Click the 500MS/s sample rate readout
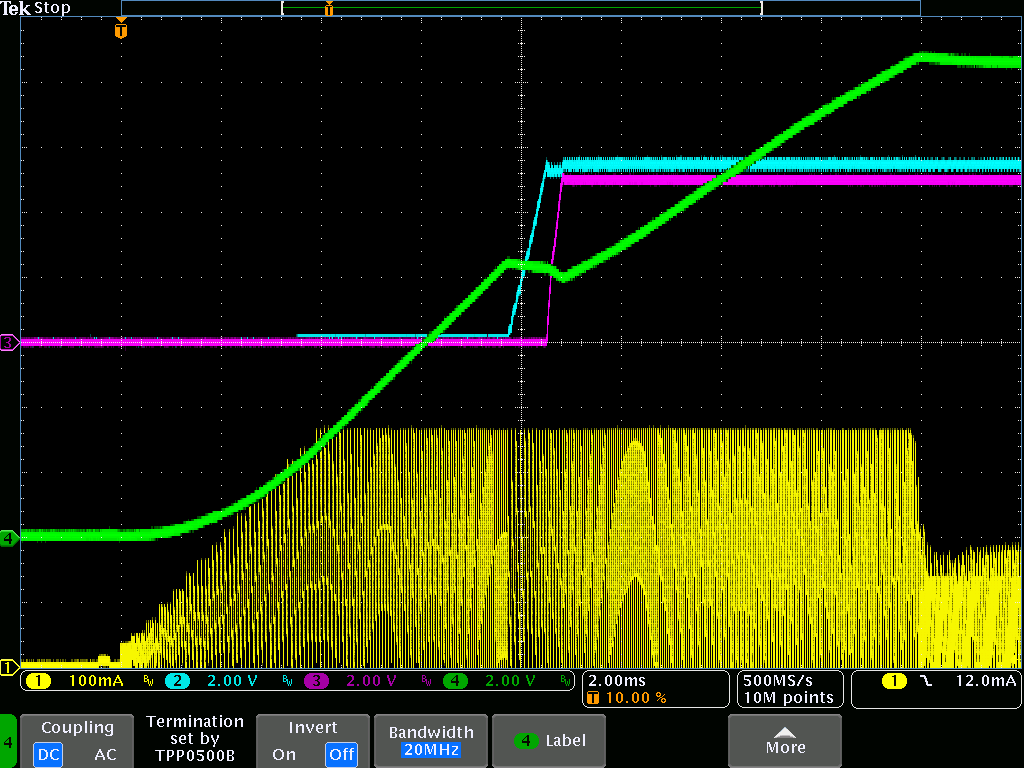This screenshot has height=768, width=1024. tap(780, 681)
